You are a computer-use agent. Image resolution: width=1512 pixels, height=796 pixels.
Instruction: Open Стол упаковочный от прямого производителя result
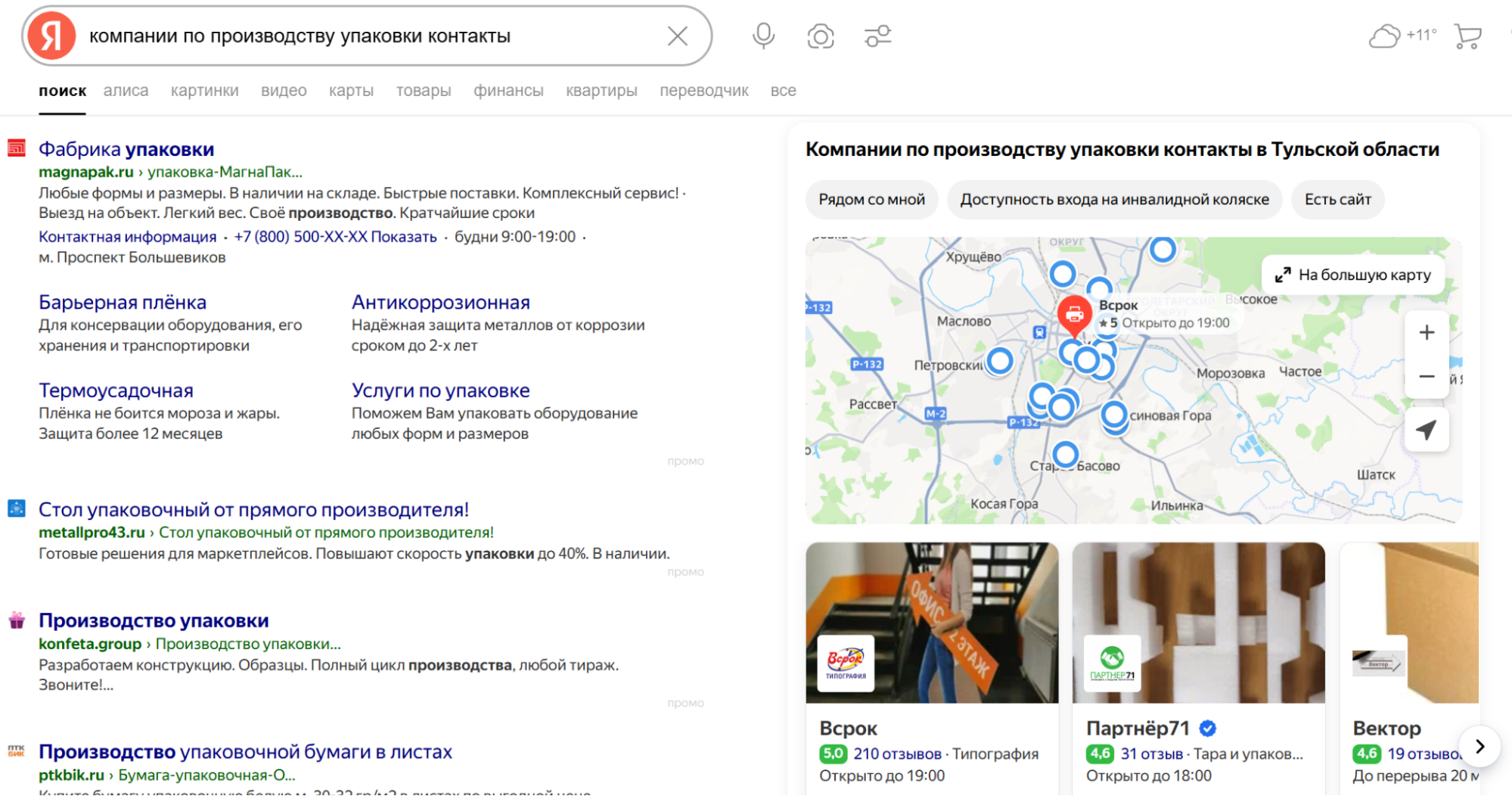click(x=254, y=510)
